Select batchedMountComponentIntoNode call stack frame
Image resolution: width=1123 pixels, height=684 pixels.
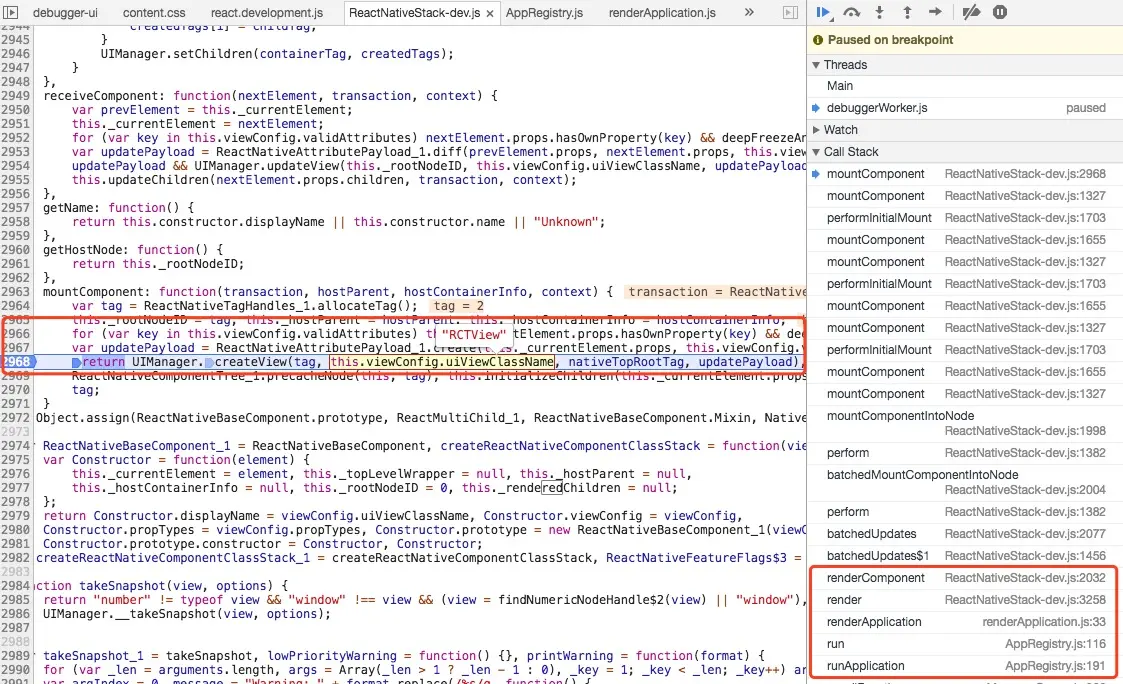pos(965,482)
